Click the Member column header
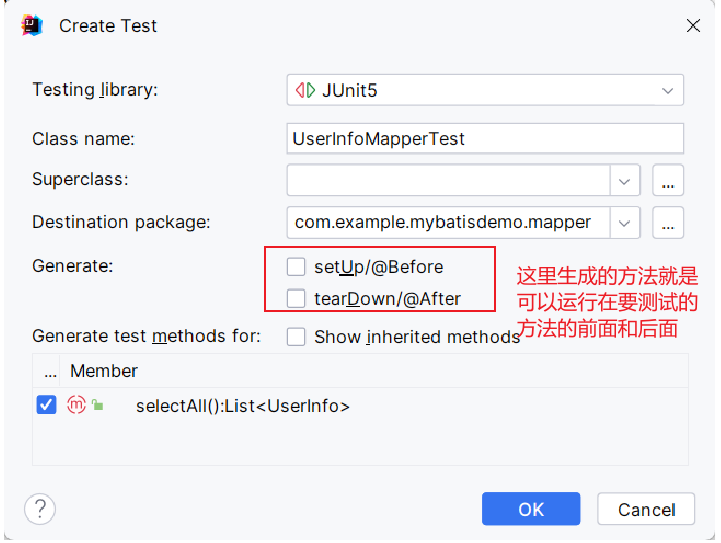Image resolution: width=721 pixels, height=543 pixels. click(104, 371)
